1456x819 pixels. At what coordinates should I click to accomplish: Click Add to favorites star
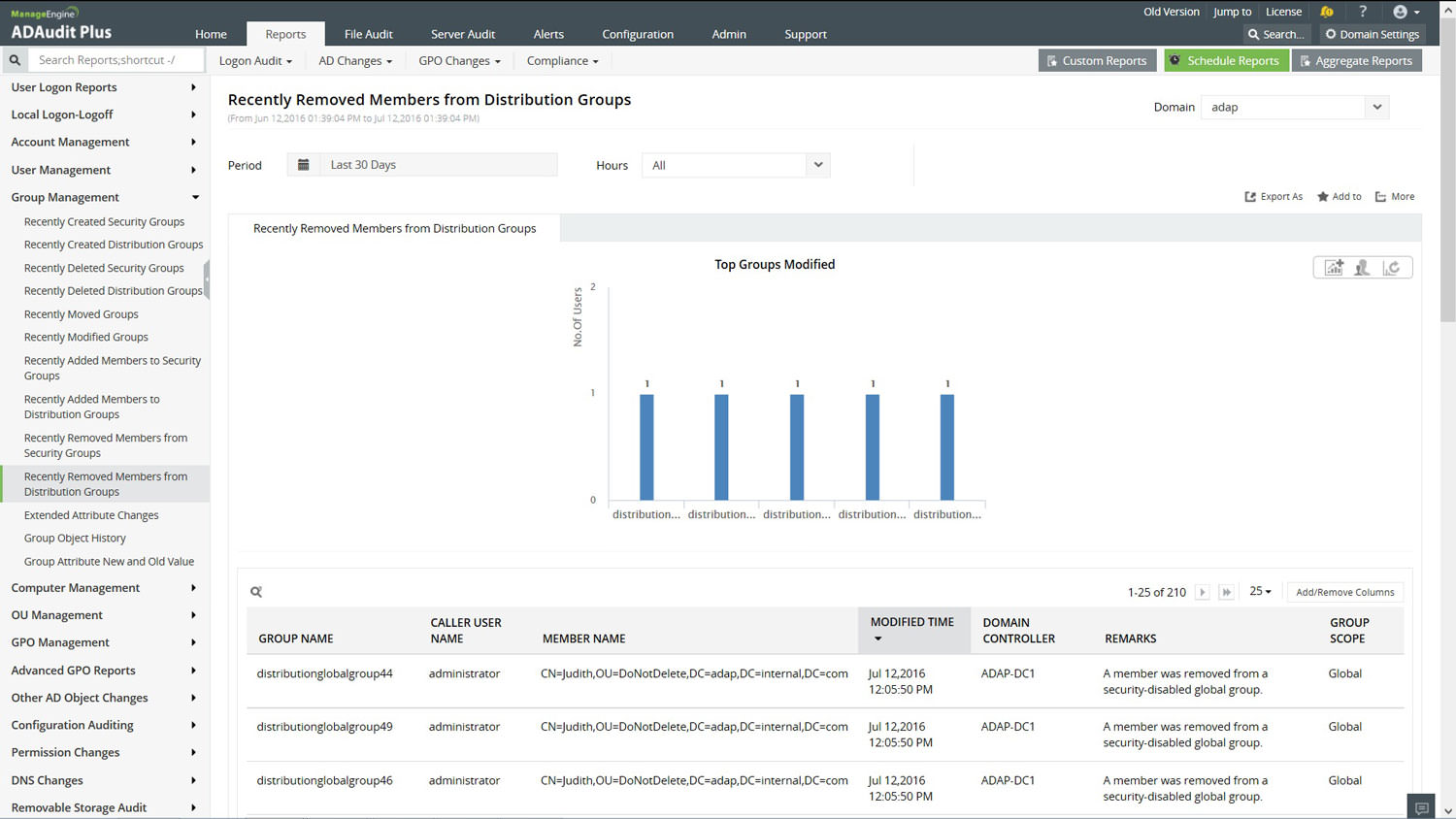[x=1340, y=197]
